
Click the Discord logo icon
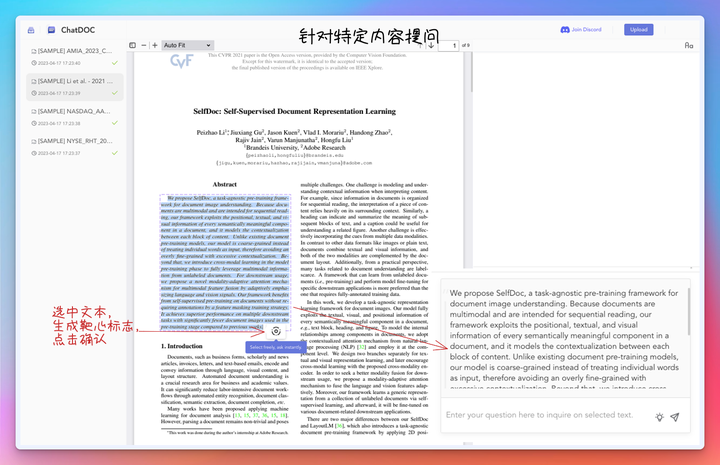click(x=565, y=29)
